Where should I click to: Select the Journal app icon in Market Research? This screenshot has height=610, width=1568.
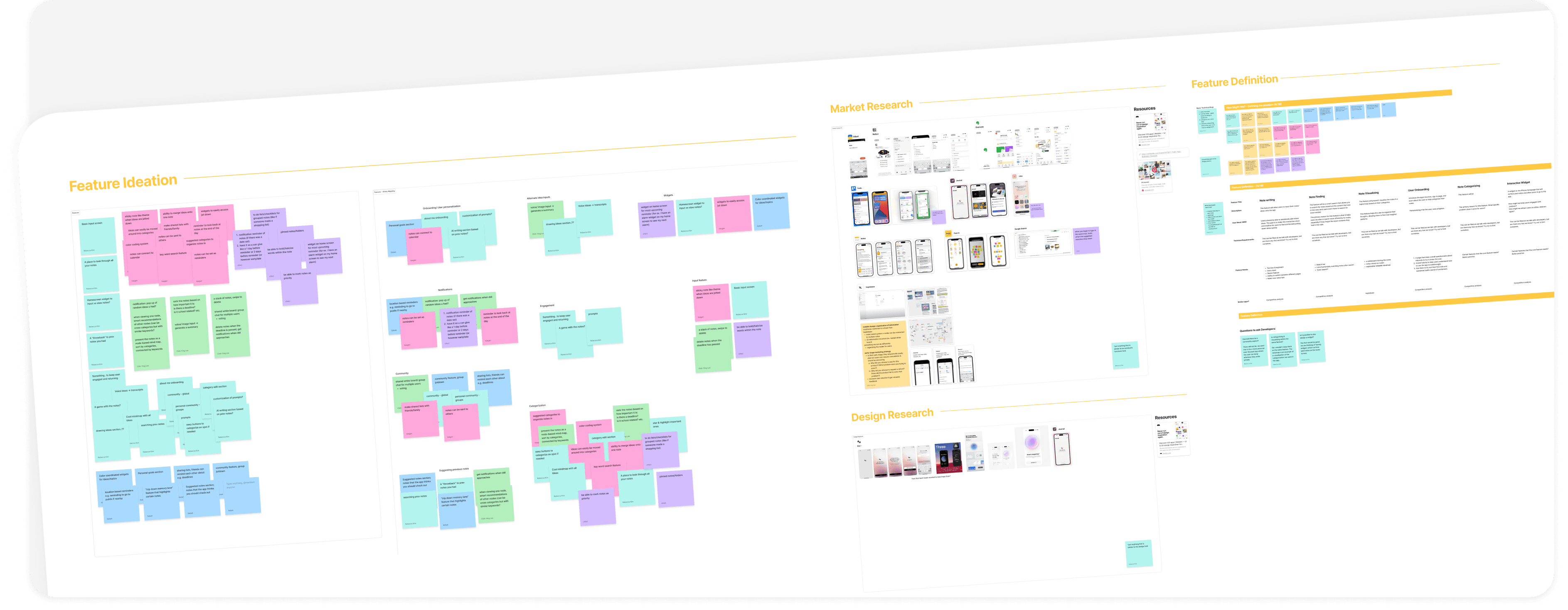(953, 181)
